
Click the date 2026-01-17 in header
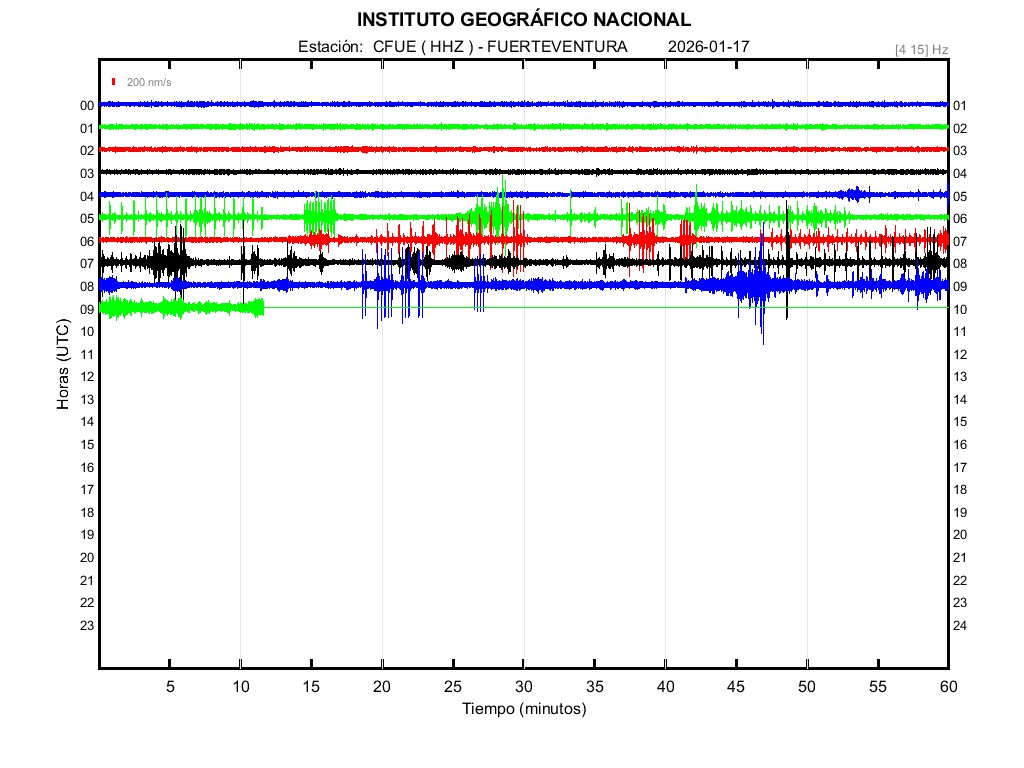tap(708, 47)
